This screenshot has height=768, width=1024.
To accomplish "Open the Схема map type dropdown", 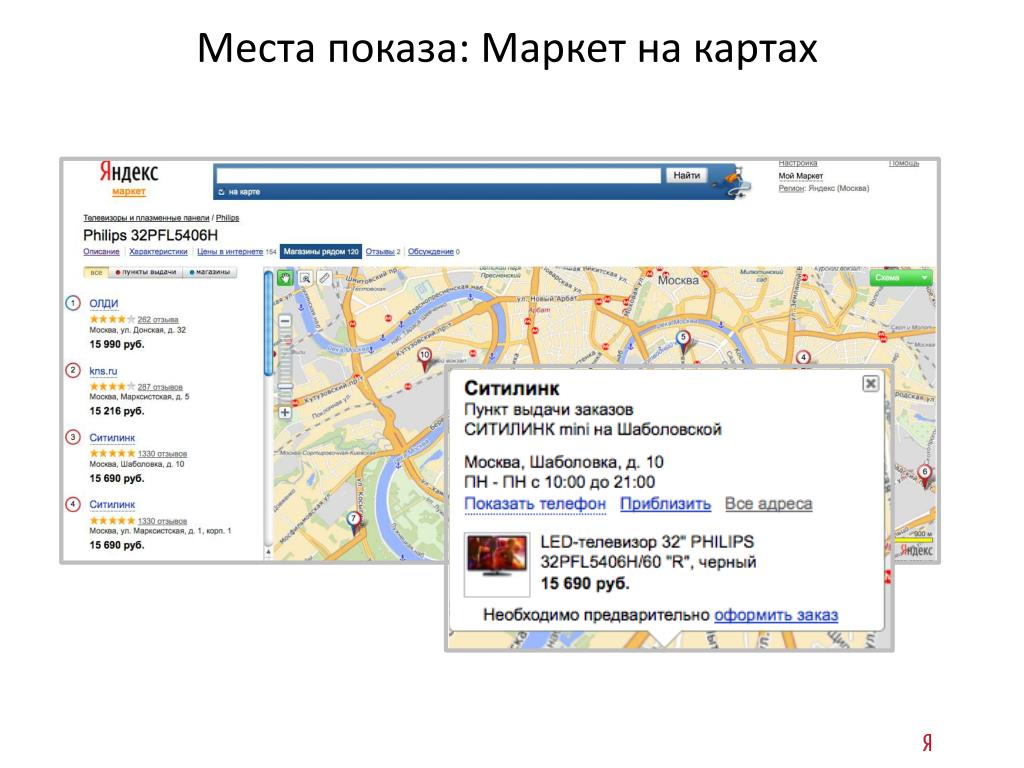I will 901,278.
